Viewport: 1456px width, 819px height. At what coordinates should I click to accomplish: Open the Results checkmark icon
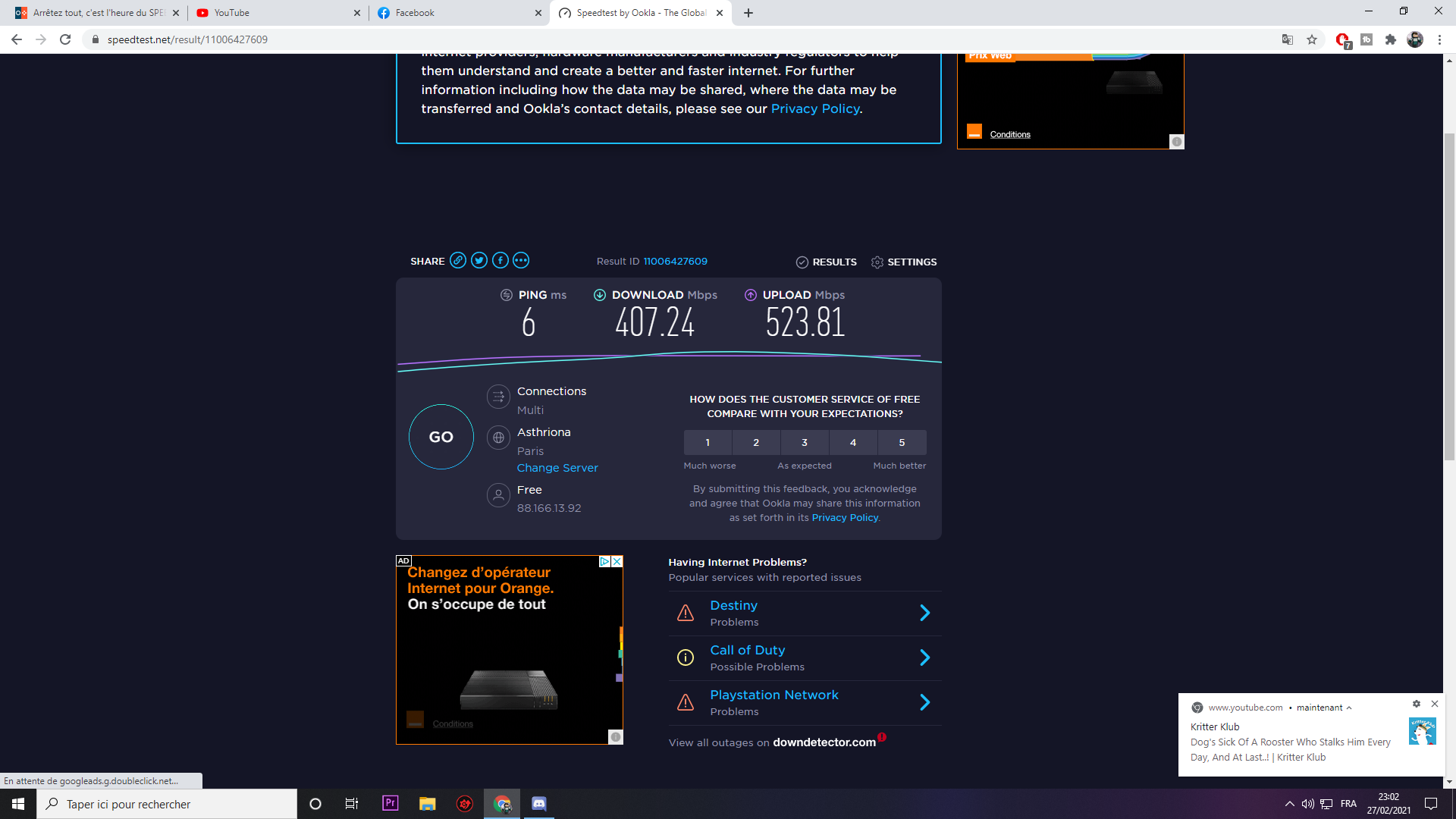pyautogui.click(x=802, y=262)
